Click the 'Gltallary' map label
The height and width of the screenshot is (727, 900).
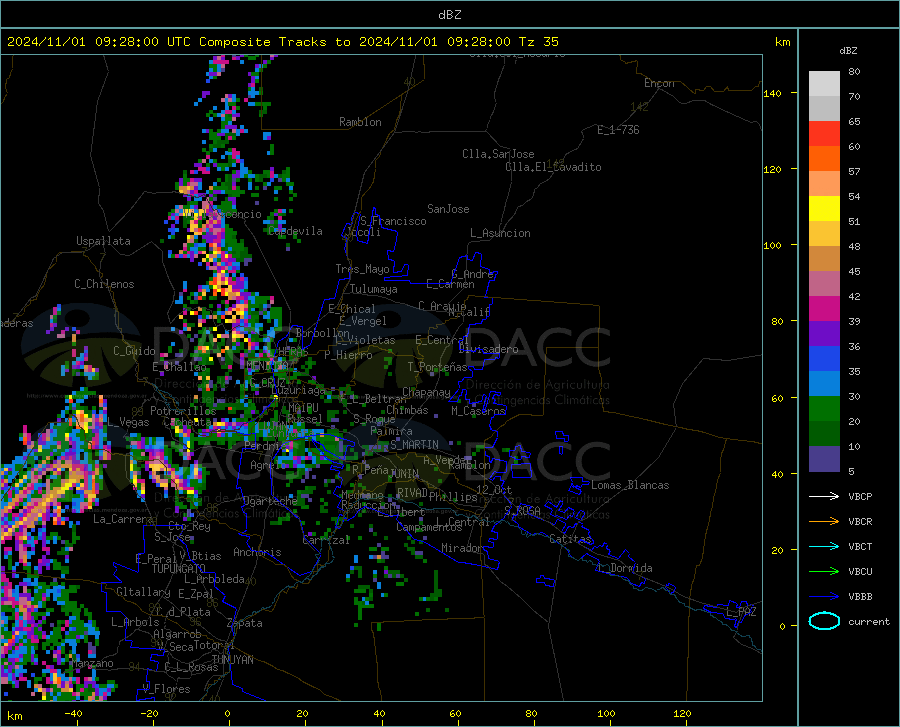(143, 592)
